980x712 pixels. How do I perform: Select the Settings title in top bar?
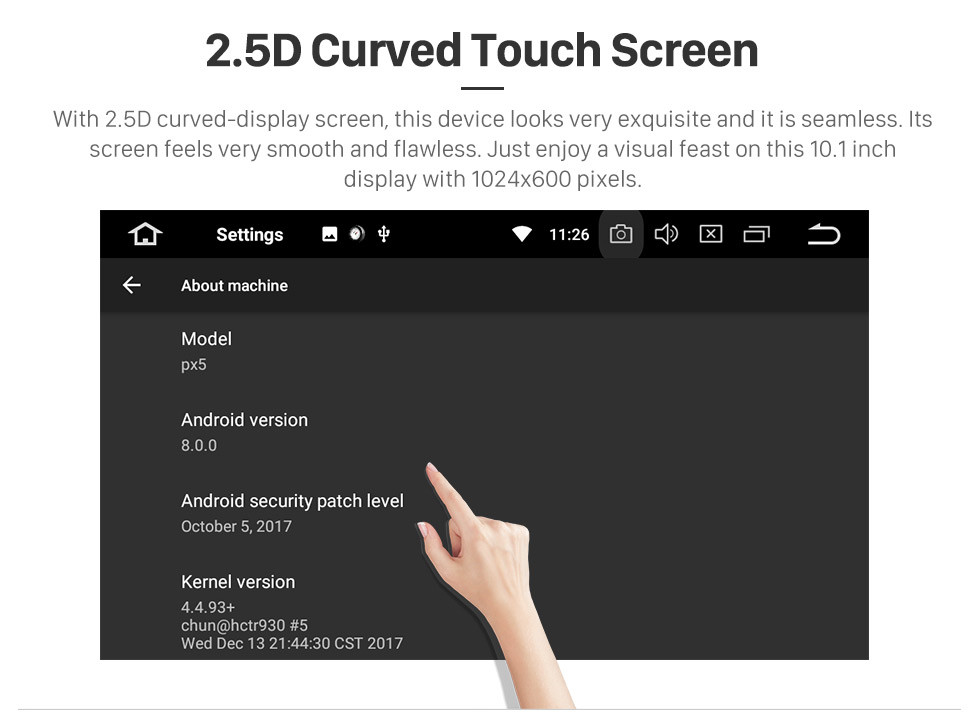249,235
